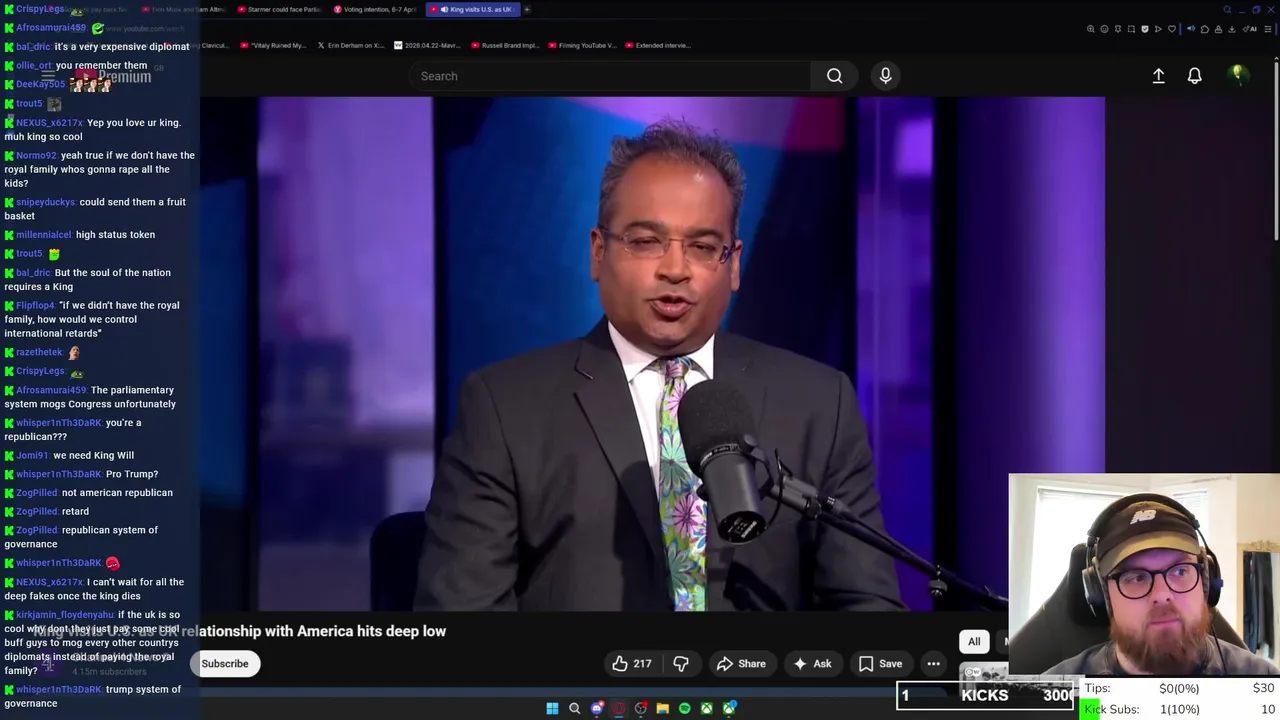The width and height of the screenshot is (1280, 720).
Task: Subscribe to the channel
Action: 225,664
